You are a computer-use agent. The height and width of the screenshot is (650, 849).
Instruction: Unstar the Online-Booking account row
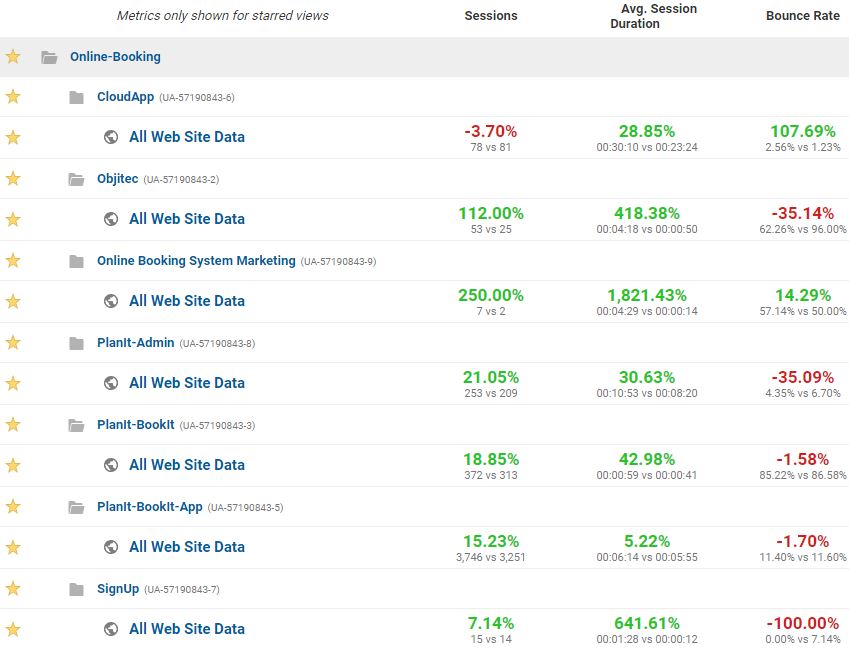(13, 56)
